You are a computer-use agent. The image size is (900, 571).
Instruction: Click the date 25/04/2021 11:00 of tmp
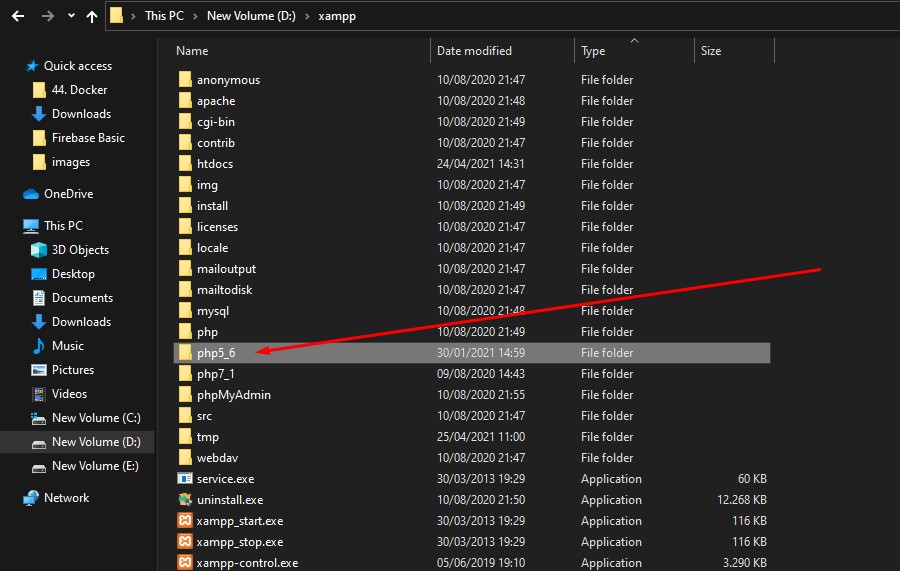point(481,437)
